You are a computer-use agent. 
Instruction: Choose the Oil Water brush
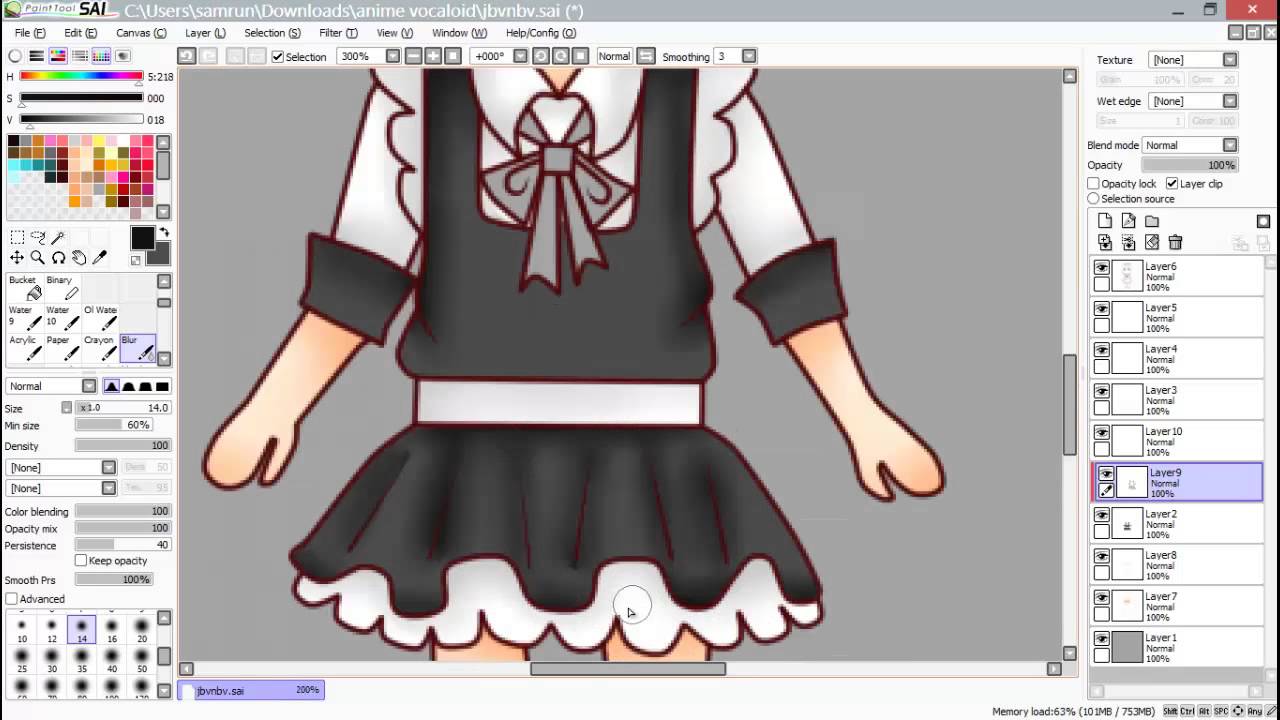100,318
